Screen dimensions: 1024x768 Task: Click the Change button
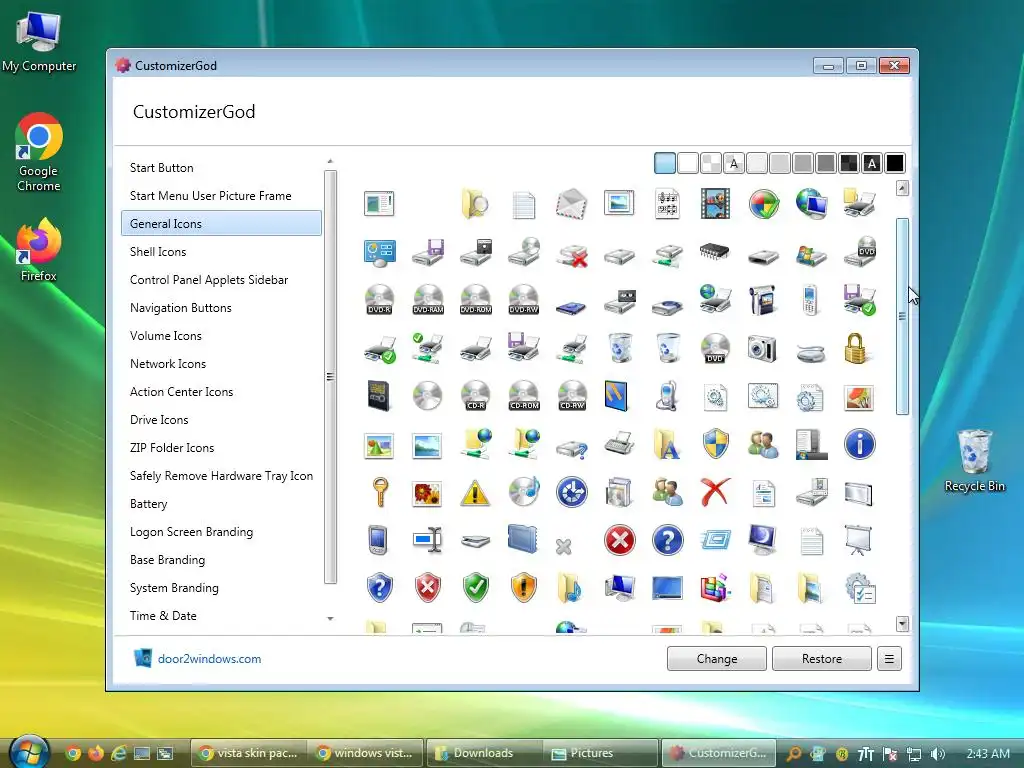tap(716, 659)
